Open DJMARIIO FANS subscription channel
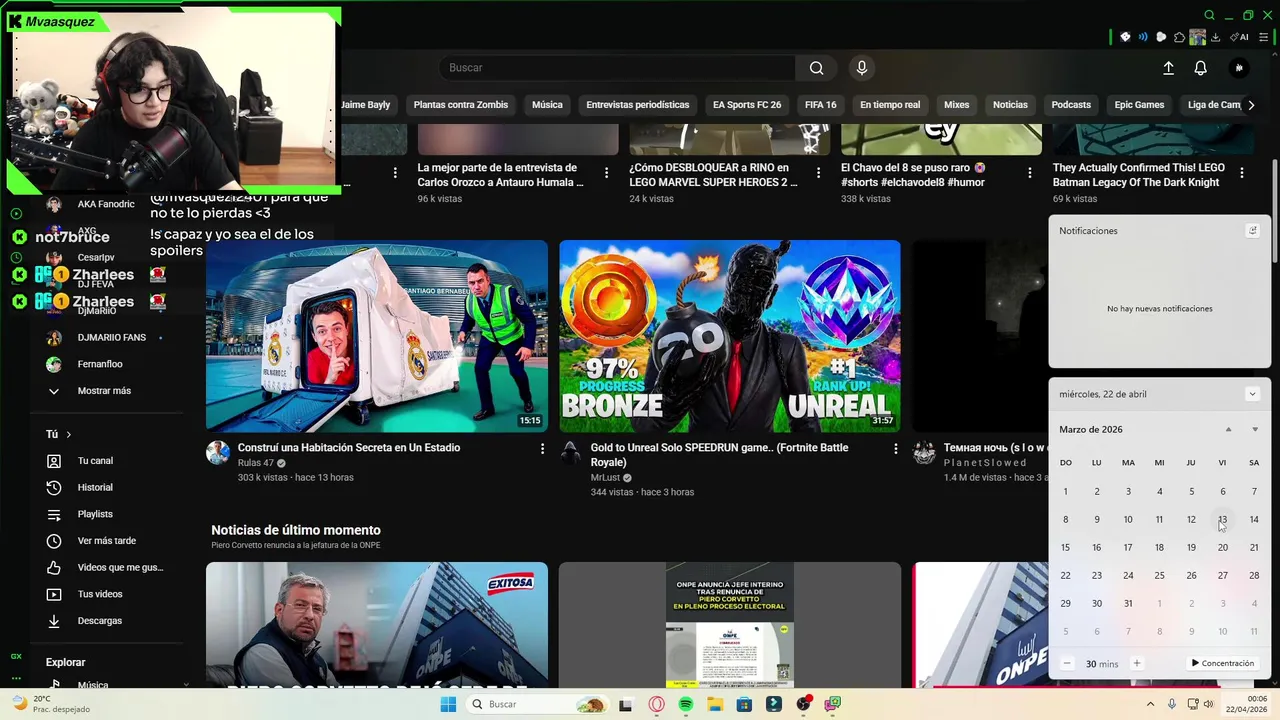This screenshot has height=720, width=1280. pyautogui.click(x=112, y=338)
